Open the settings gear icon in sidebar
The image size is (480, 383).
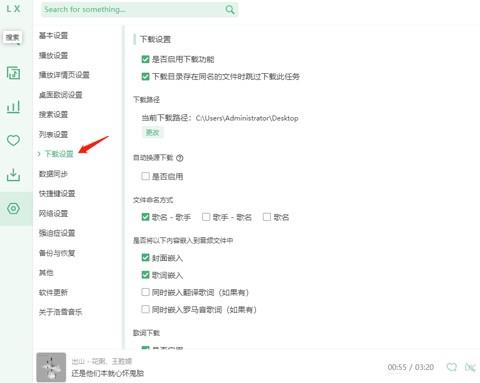pyautogui.click(x=13, y=208)
